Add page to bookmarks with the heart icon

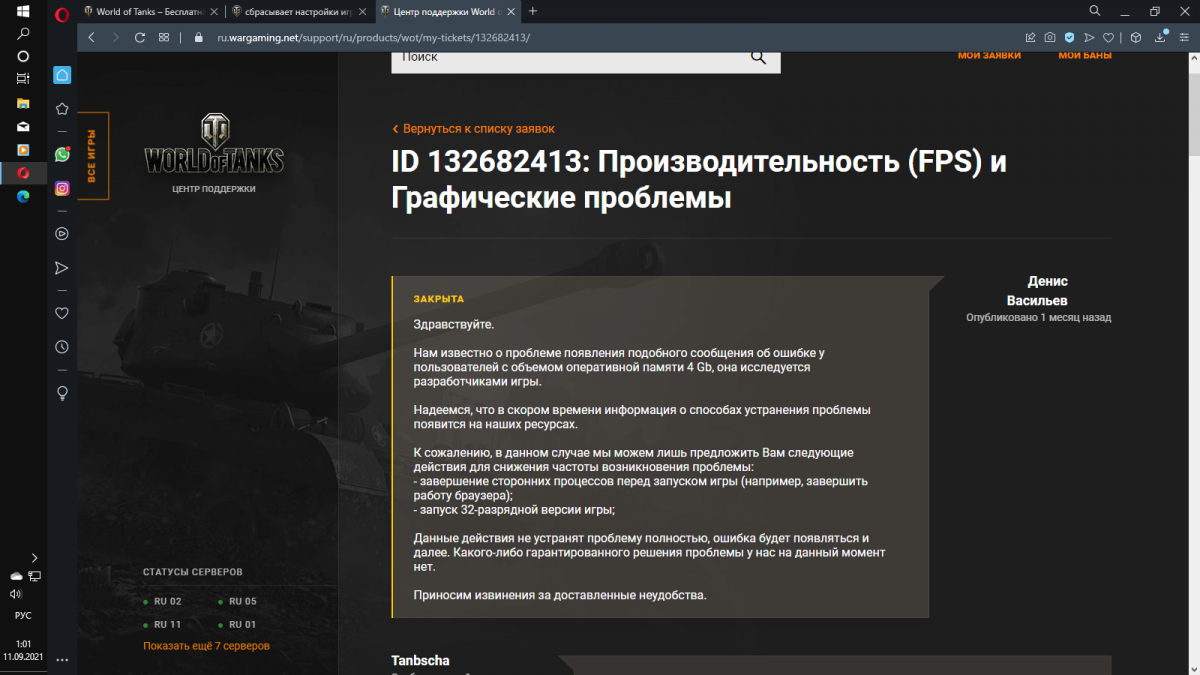[1108, 37]
